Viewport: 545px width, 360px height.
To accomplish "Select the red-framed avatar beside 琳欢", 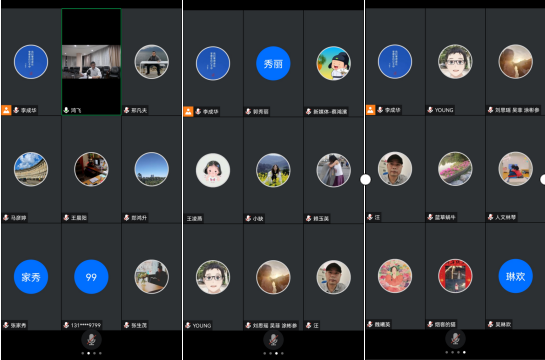I will coord(455,276).
